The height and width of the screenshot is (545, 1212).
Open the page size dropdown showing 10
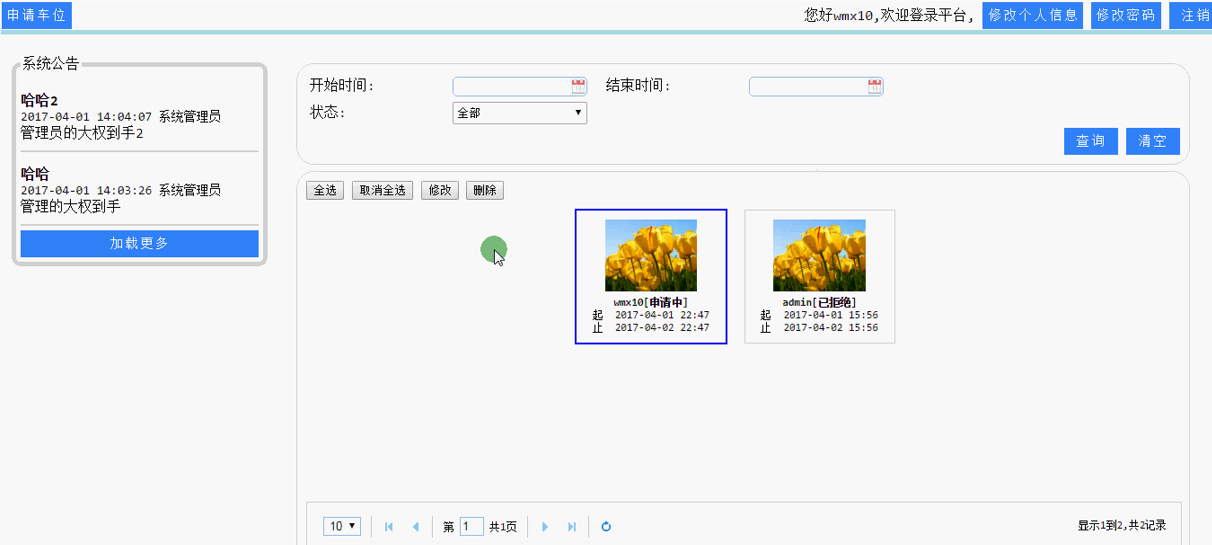pyautogui.click(x=342, y=526)
